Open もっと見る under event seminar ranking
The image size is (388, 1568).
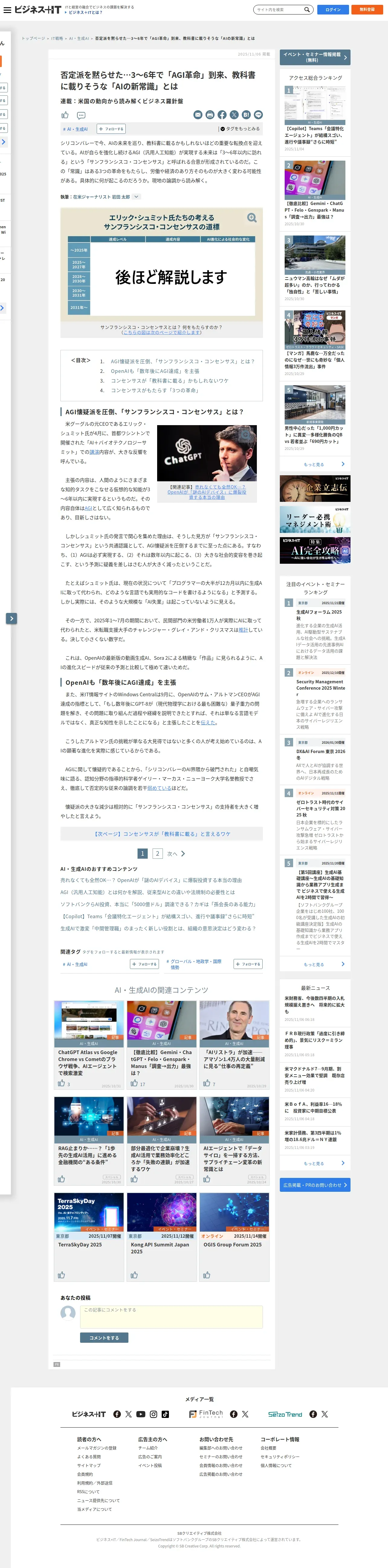(x=315, y=964)
